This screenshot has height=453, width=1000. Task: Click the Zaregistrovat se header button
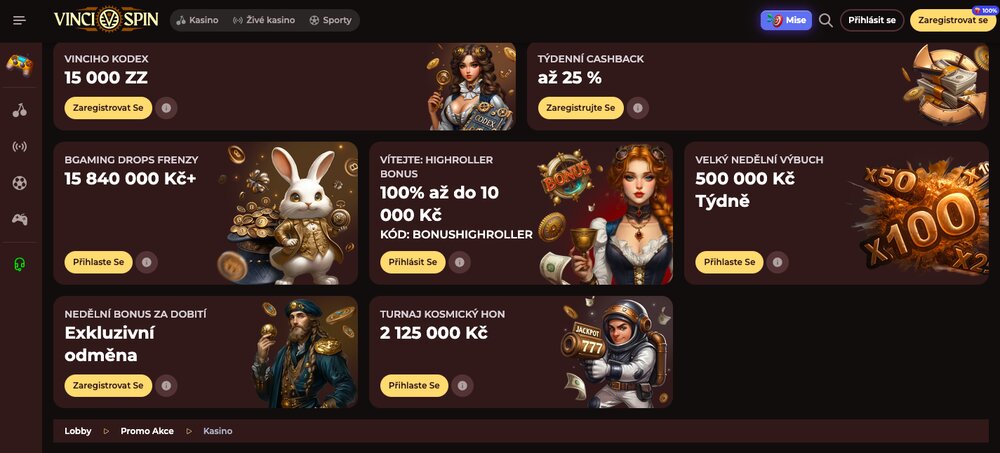coord(953,20)
